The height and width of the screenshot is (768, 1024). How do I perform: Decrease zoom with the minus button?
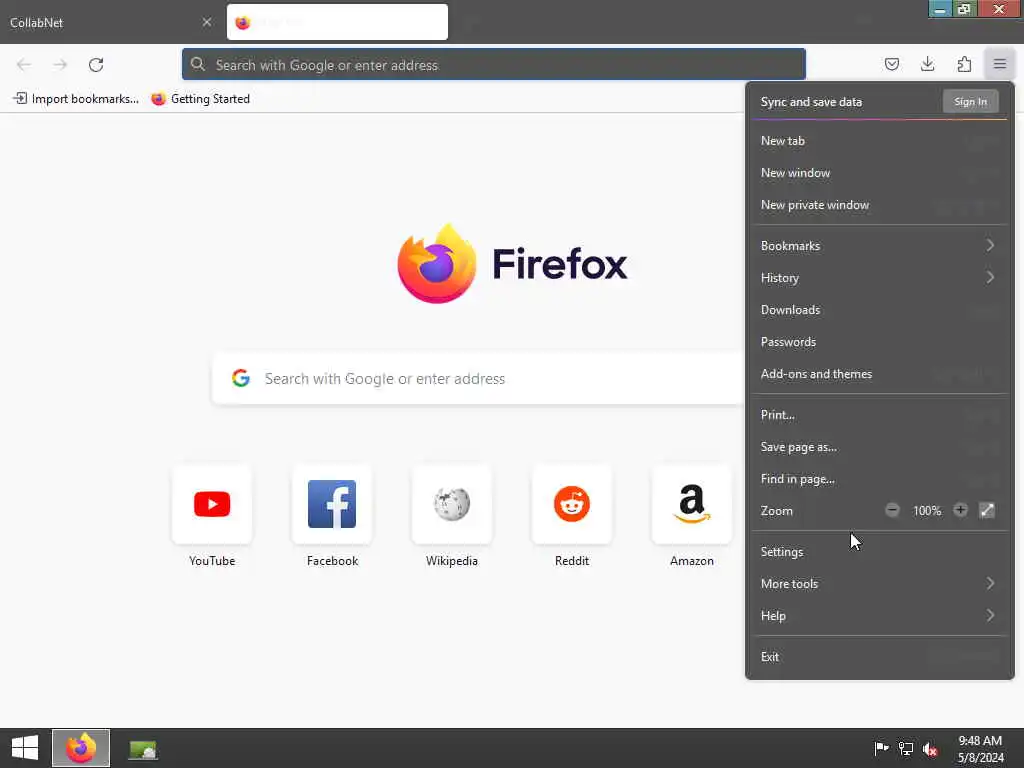pos(892,510)
